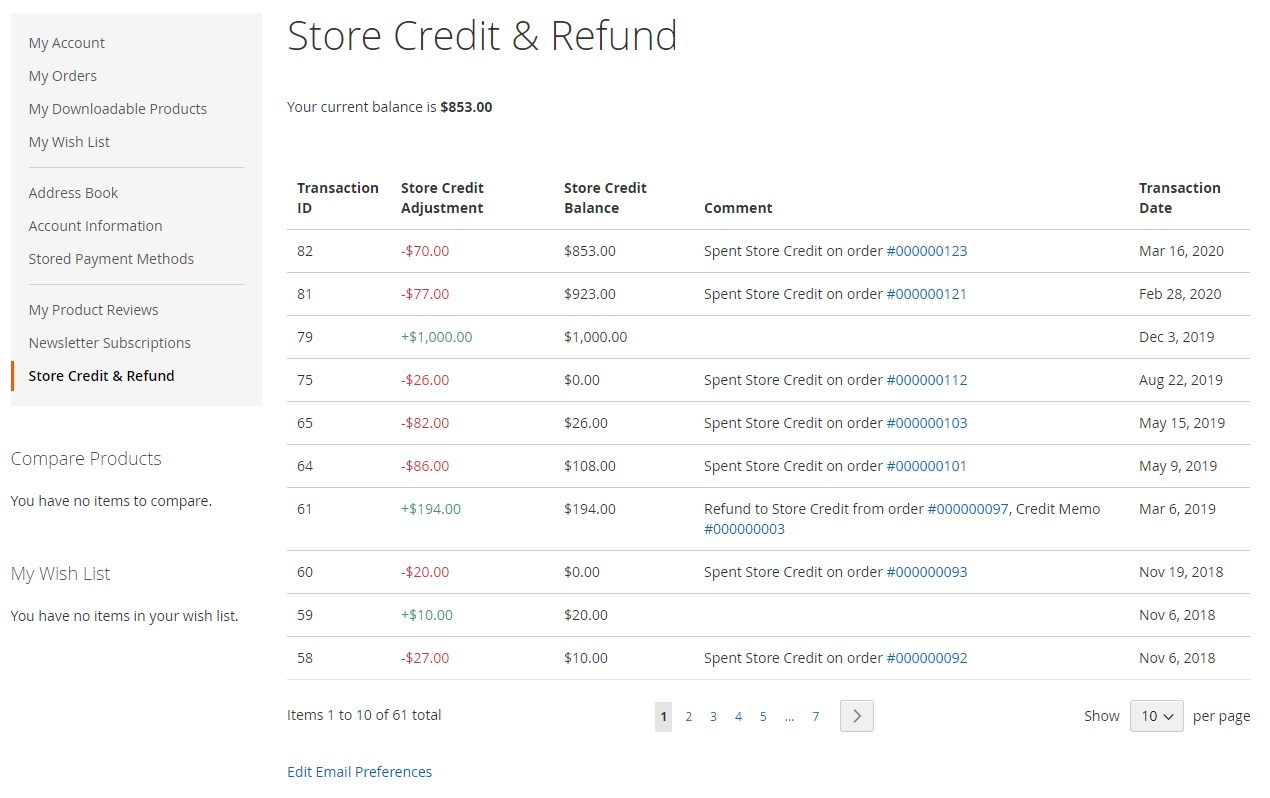Open My Product Reviews

93,310
